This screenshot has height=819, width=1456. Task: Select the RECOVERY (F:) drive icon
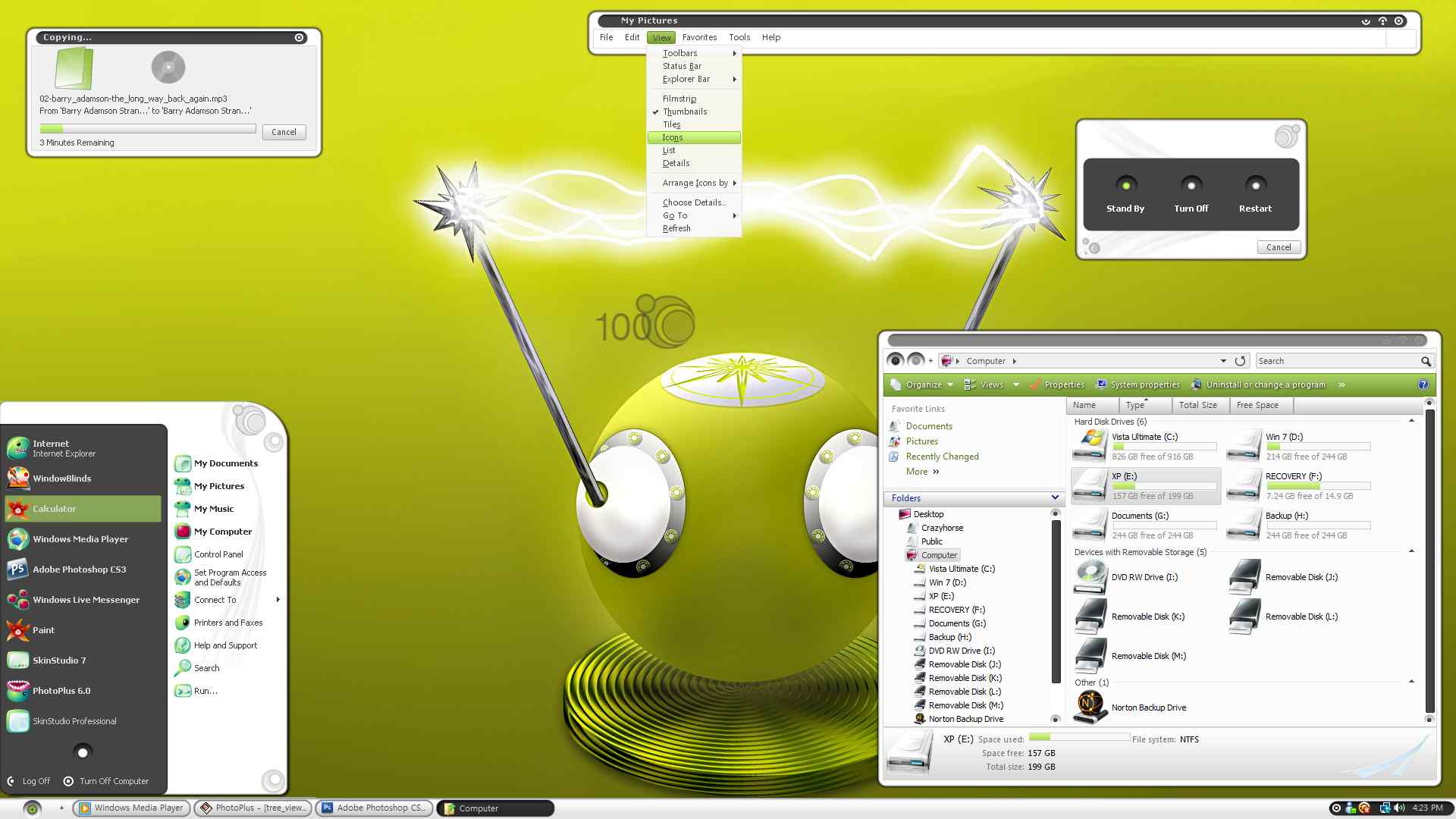(1244, 485)
